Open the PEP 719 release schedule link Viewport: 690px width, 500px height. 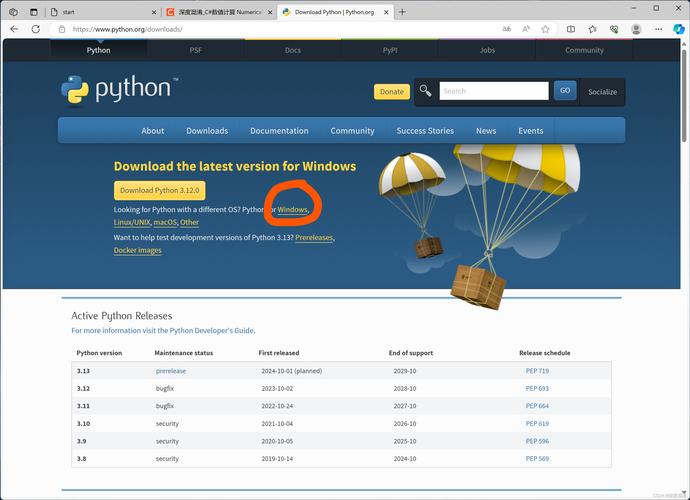[x=537, y=371]
